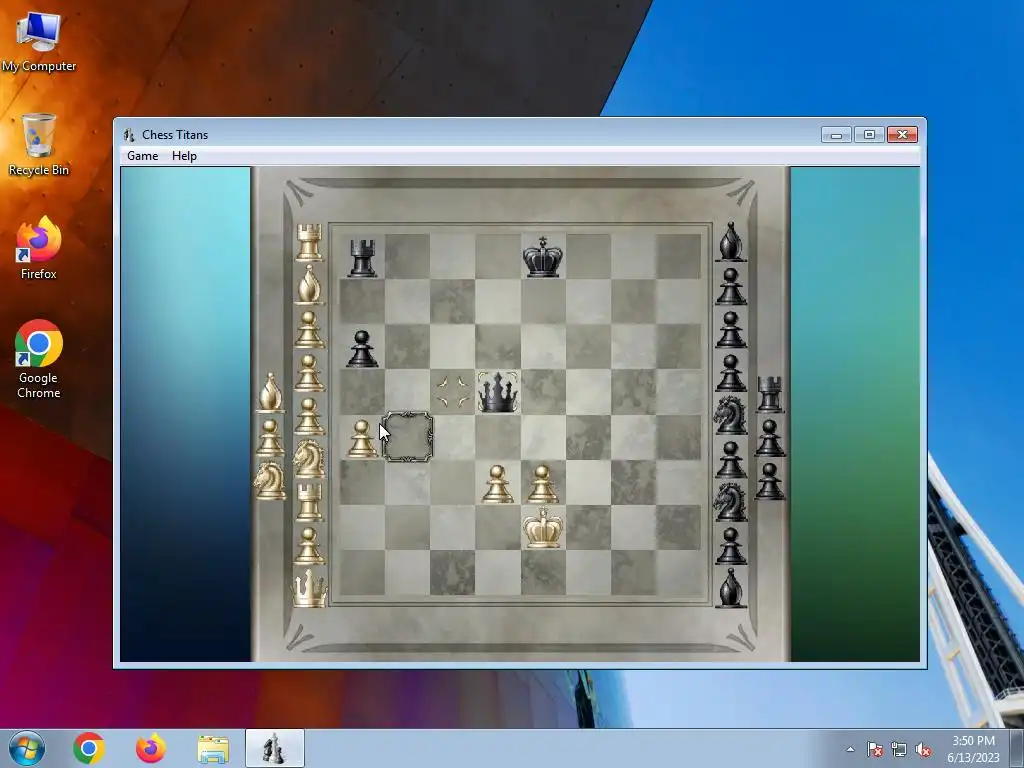The image size is (1024, 768).
Task: Click the Chess Titans taskbar button
Action: 275,748
